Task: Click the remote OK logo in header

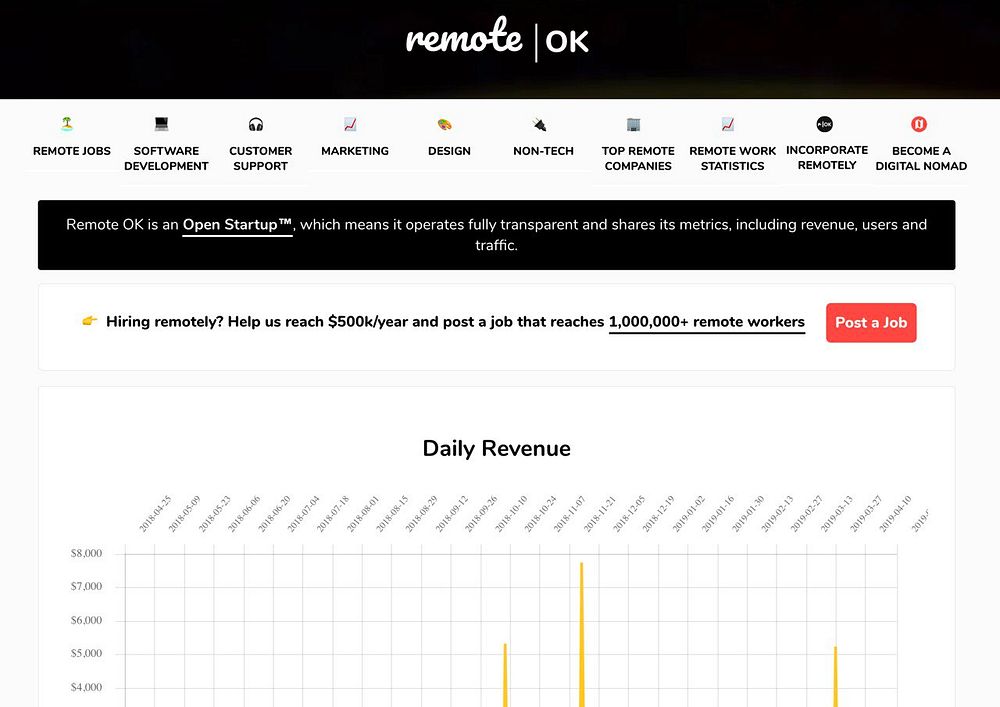Action: click(497, 40)
